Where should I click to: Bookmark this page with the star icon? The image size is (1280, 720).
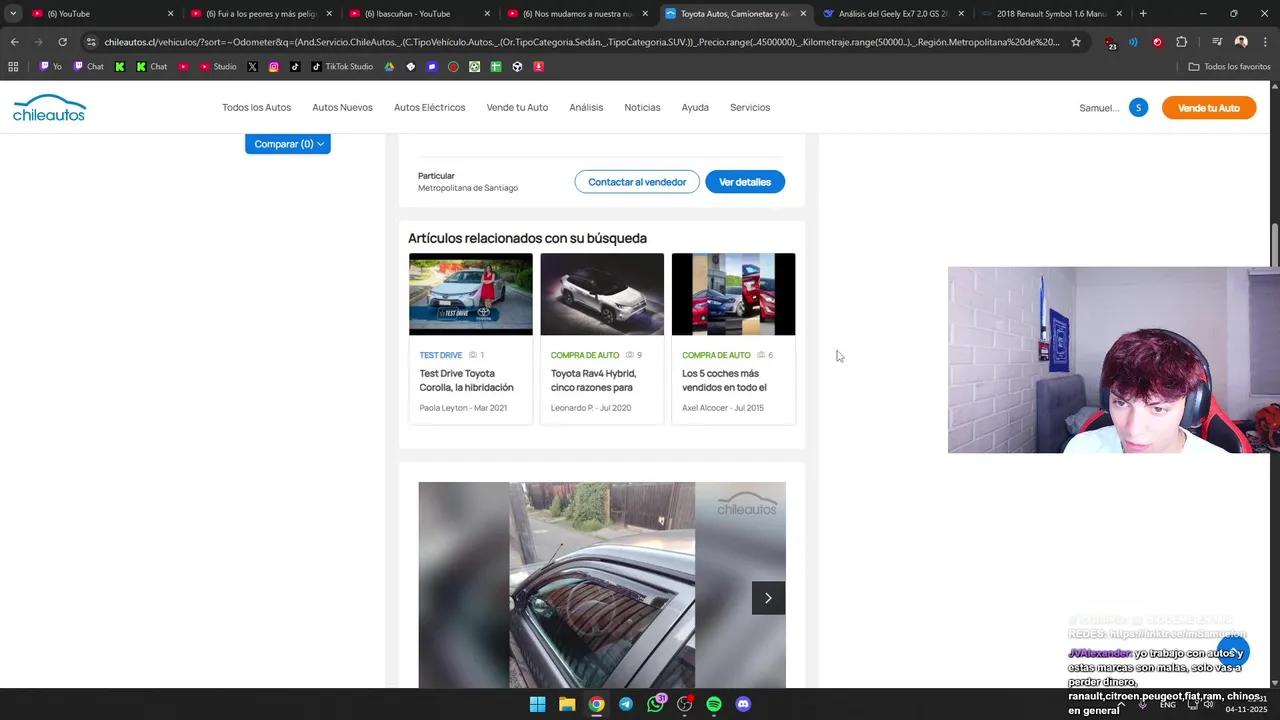click(x=1076, y=42)
